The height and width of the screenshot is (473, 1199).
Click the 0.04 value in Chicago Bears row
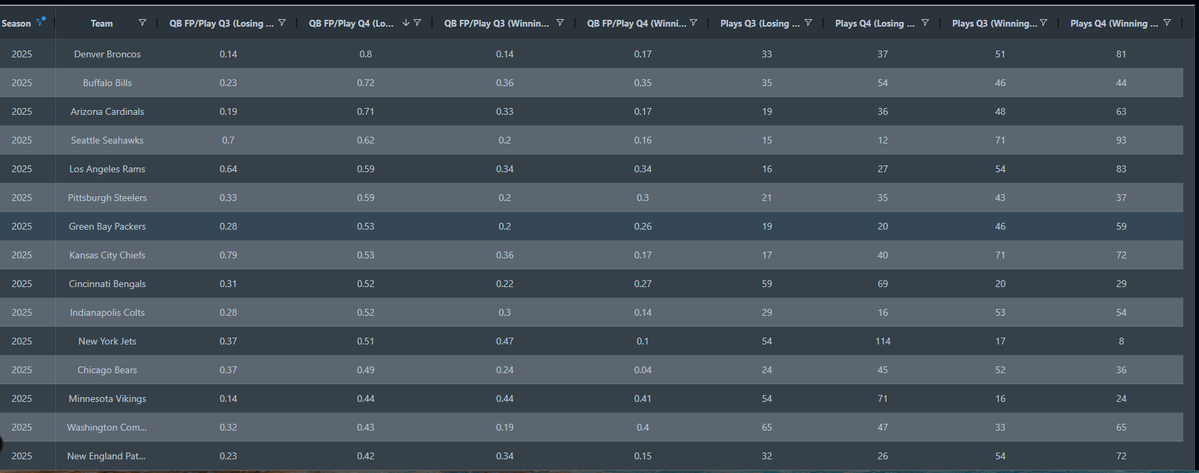click(643, 370)
